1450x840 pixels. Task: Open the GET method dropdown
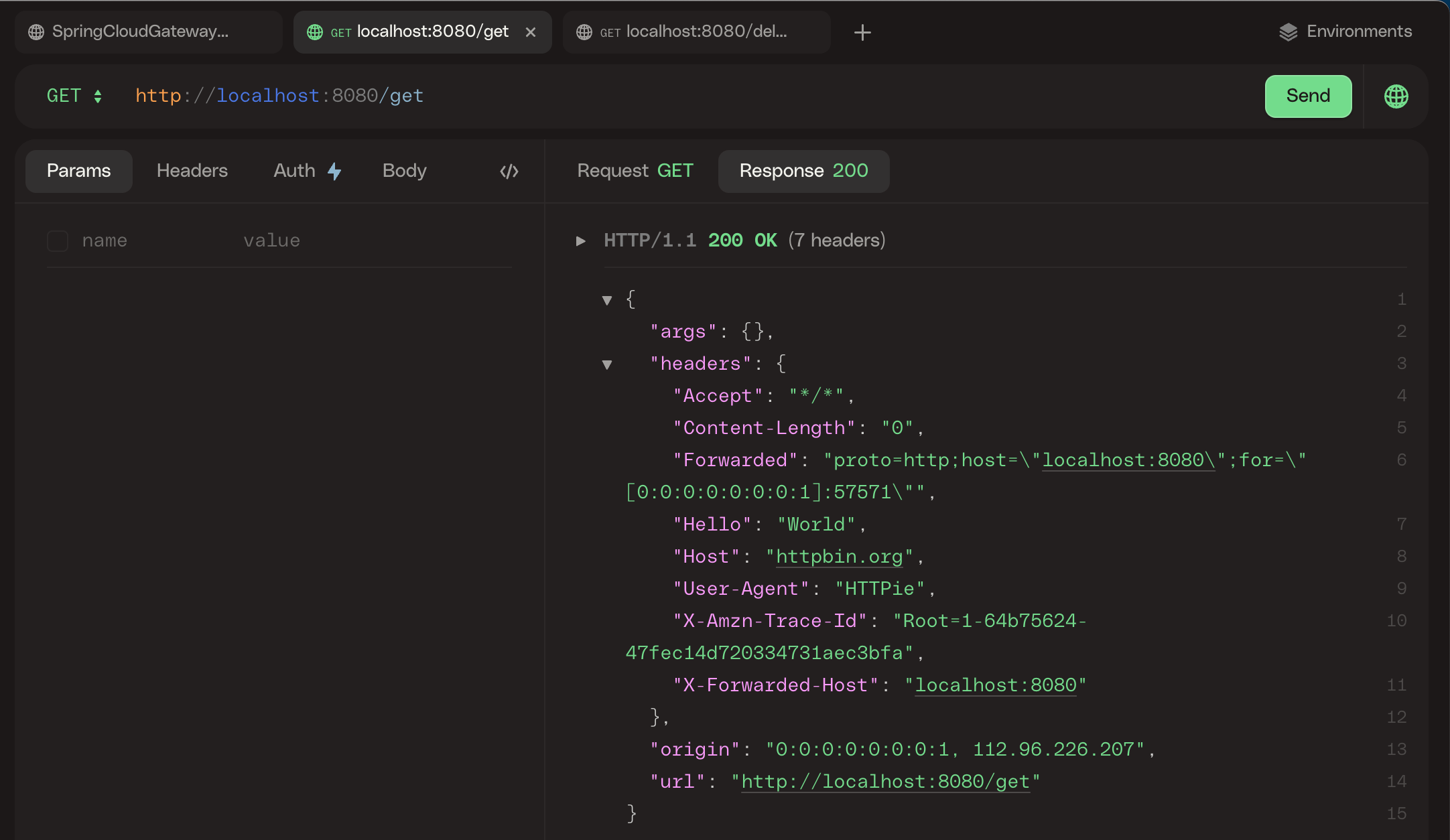click(x=74, y=96)
